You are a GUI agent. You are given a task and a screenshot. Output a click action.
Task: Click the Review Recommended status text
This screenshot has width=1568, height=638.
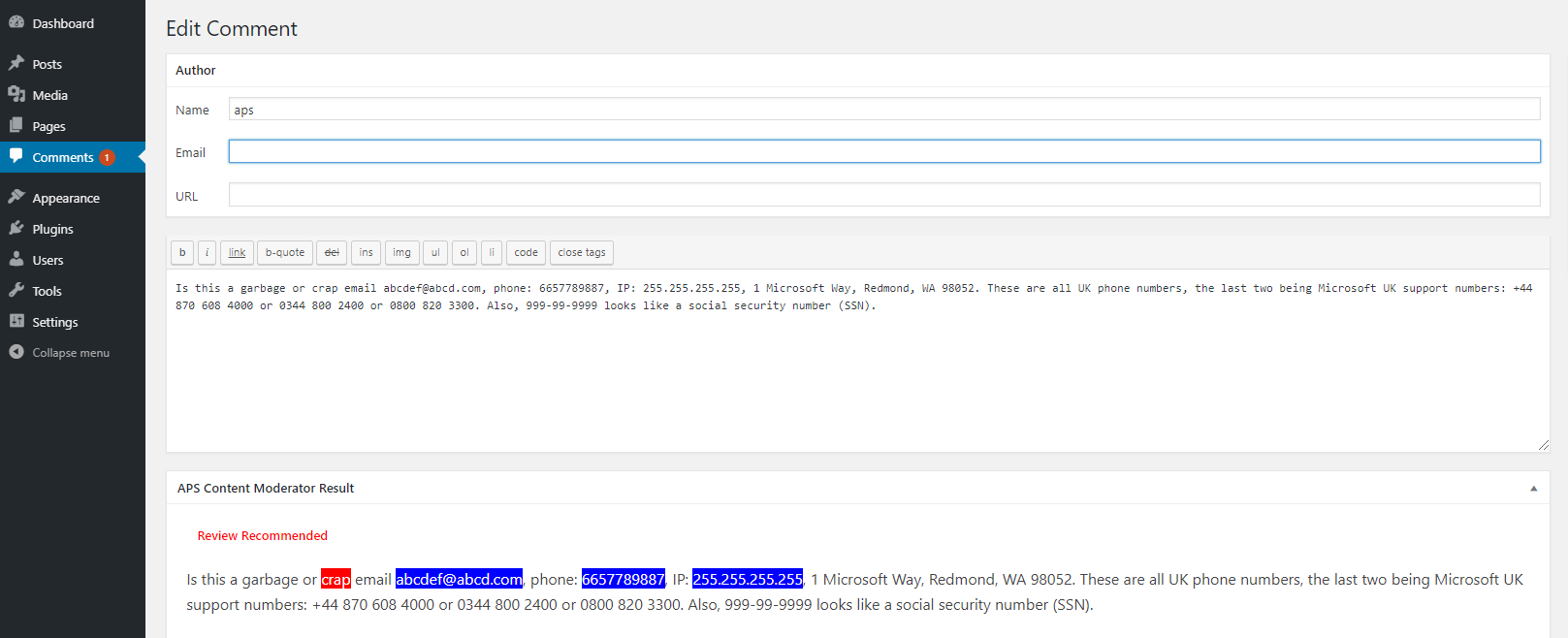pos(263,535)
